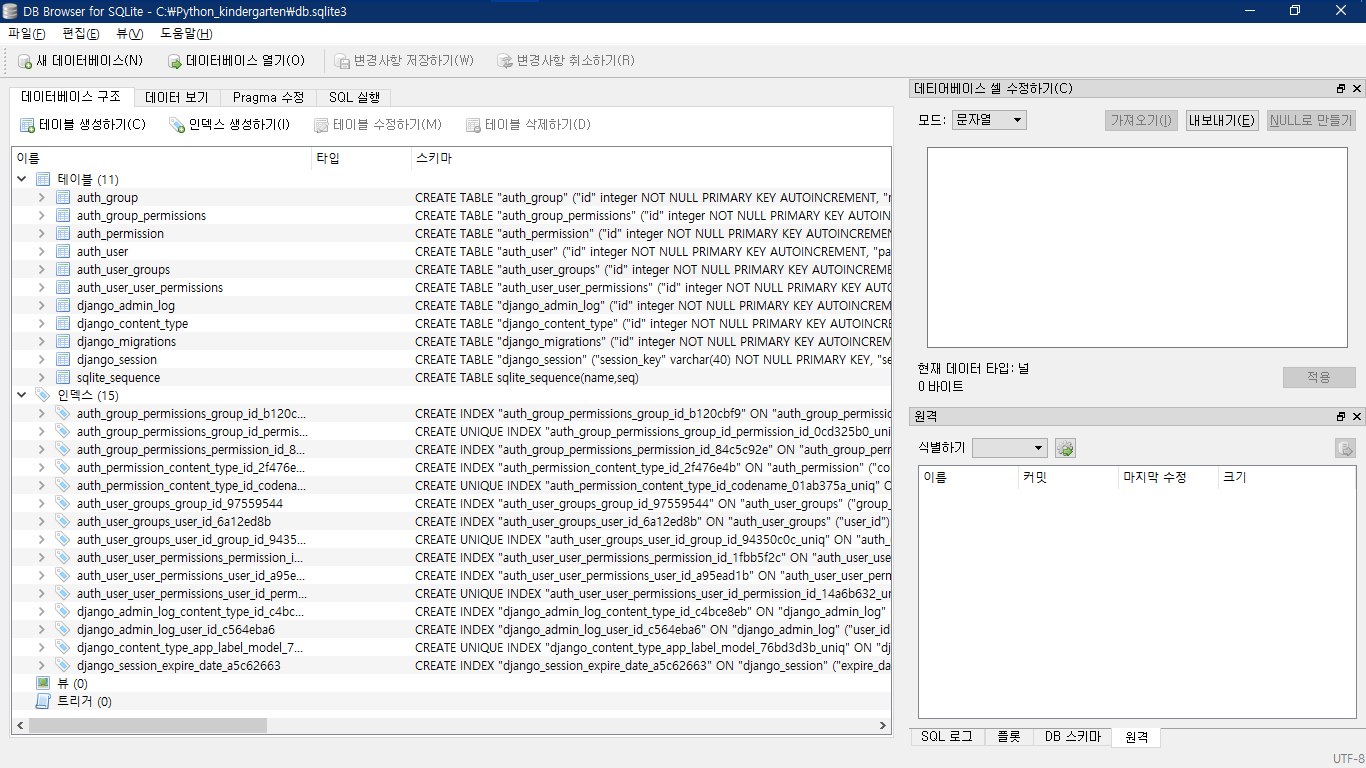
Task: Click the Create Index (인덱스 생성하기) icon
Action: [x=177, y=125]
